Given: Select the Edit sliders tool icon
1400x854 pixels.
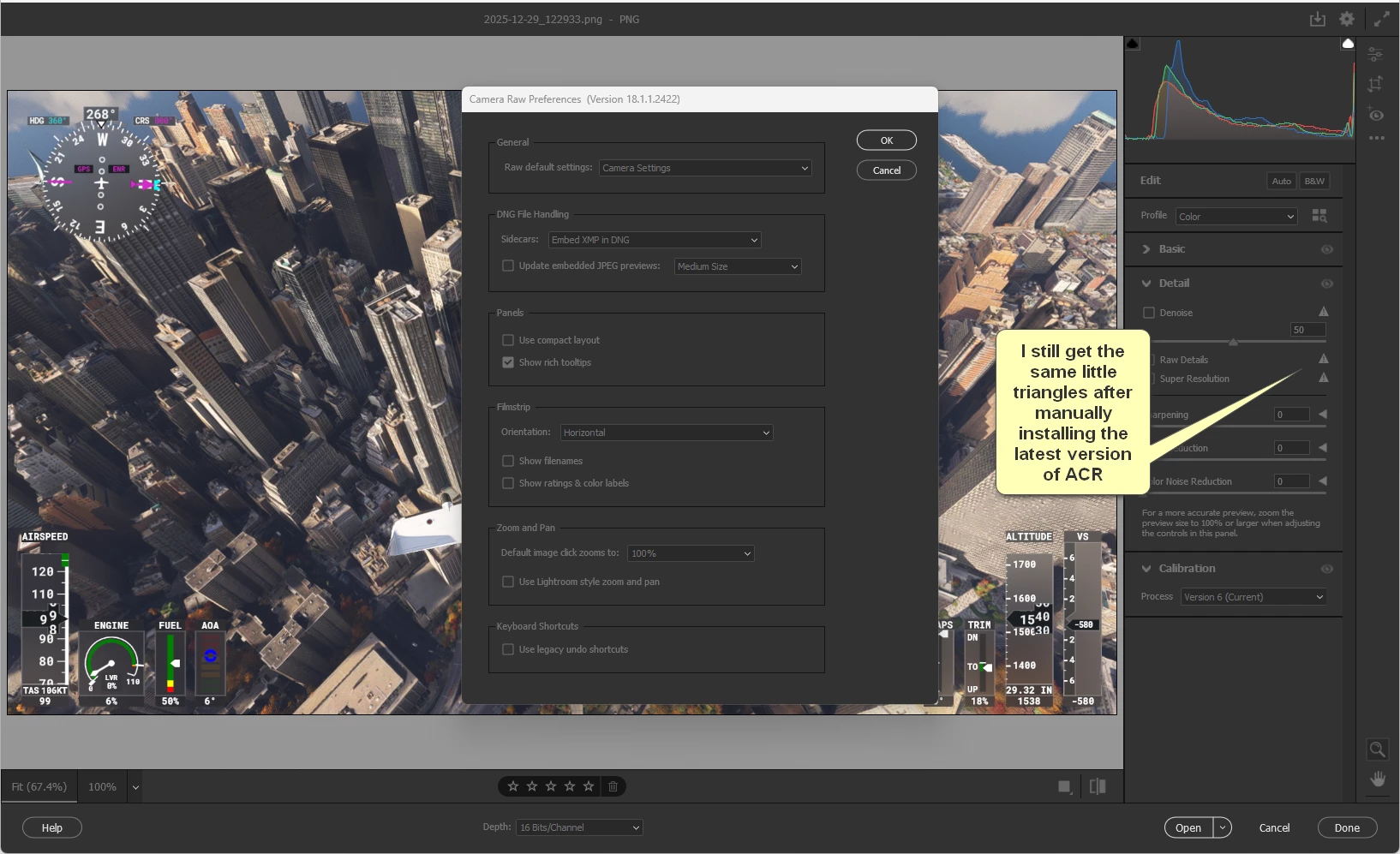Looking at the screenshot, I should [1376, 55].
